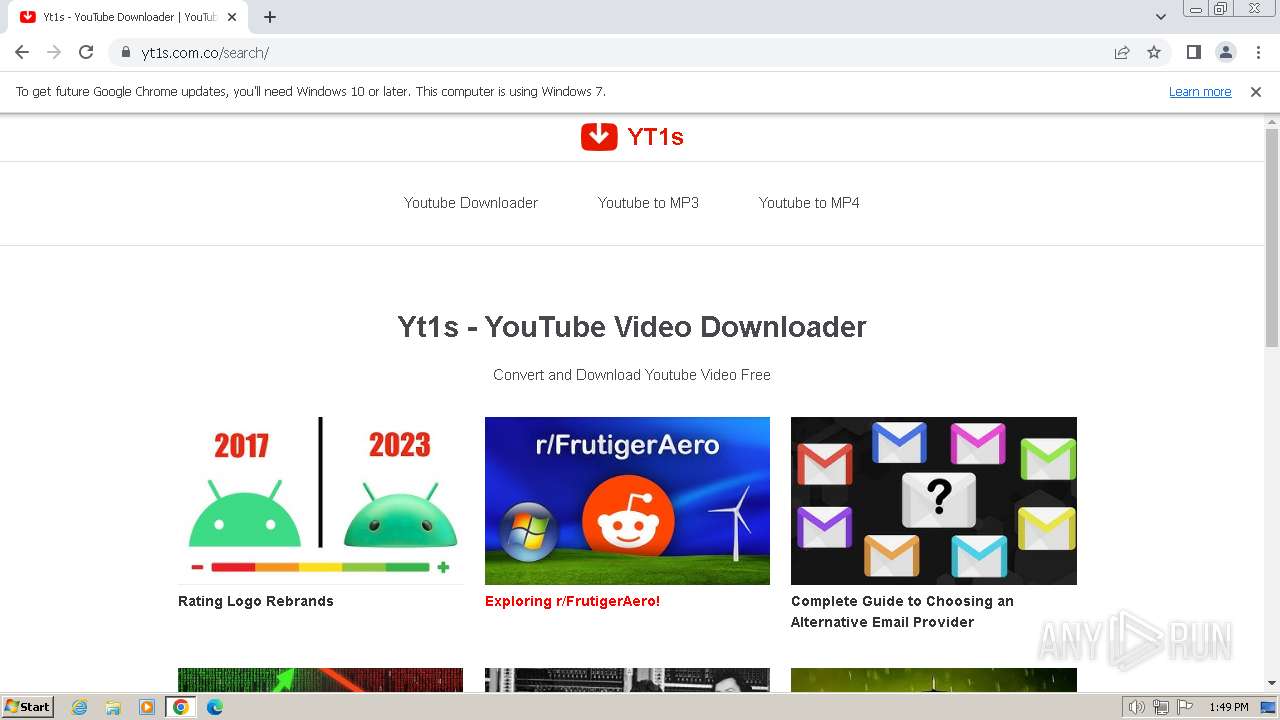Image resolution: width=1280 pixels, height=720 pixels.
Task: Close the Yt1s browser tab
Action: click(x=232, y=17)
